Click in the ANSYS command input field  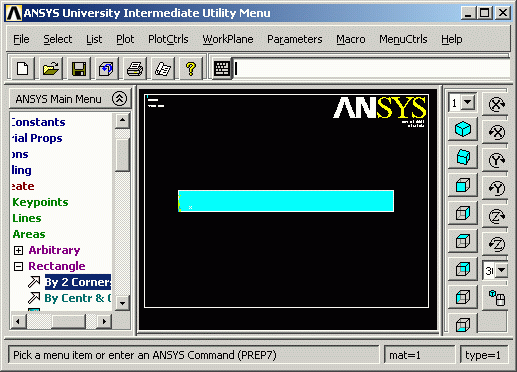point(371,69)
